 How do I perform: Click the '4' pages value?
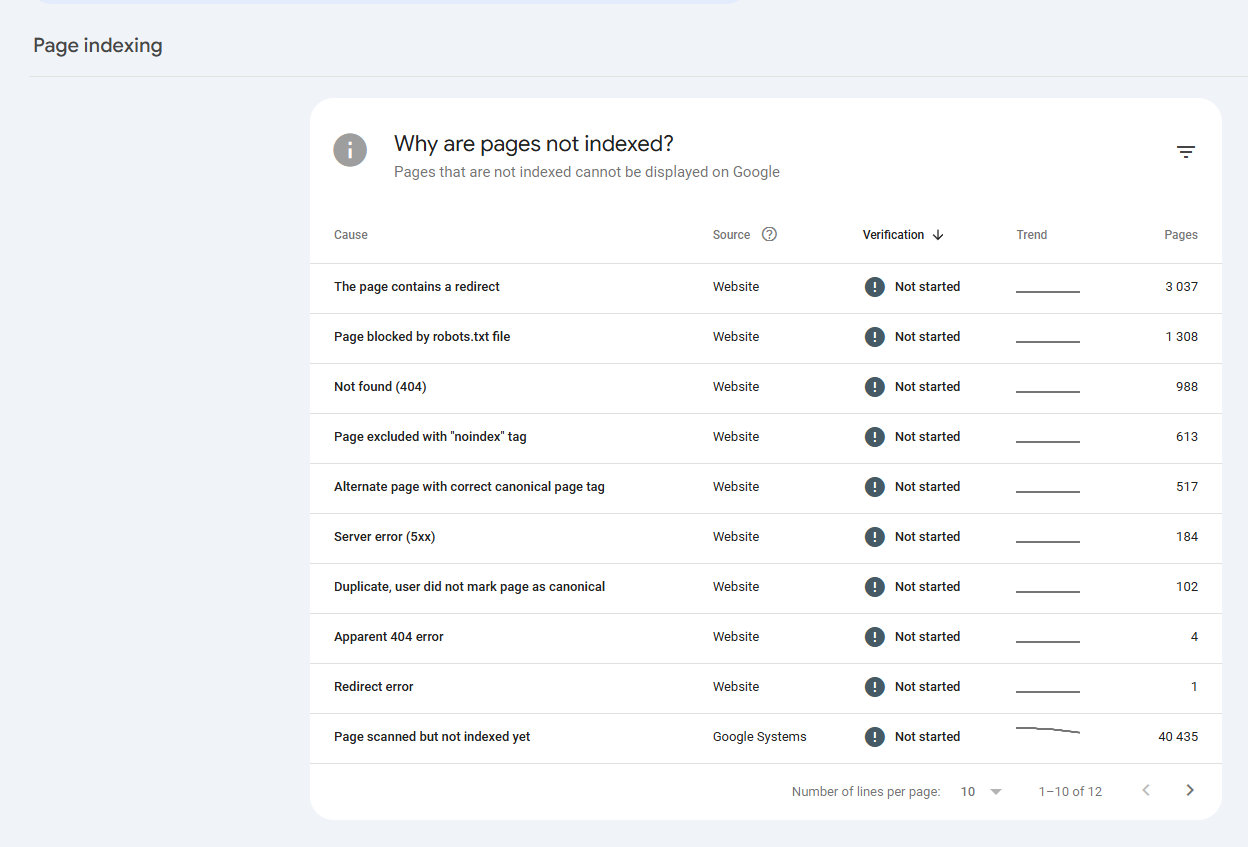click(x=1194, y=637)
